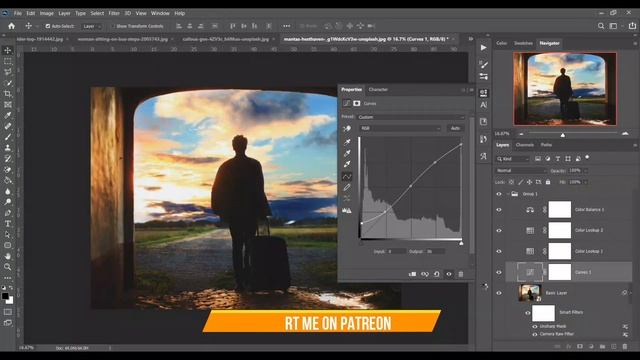The image size is (640, 360).
Task: Toggle Show Transform Controls checkbox
Action: (113, 26)
